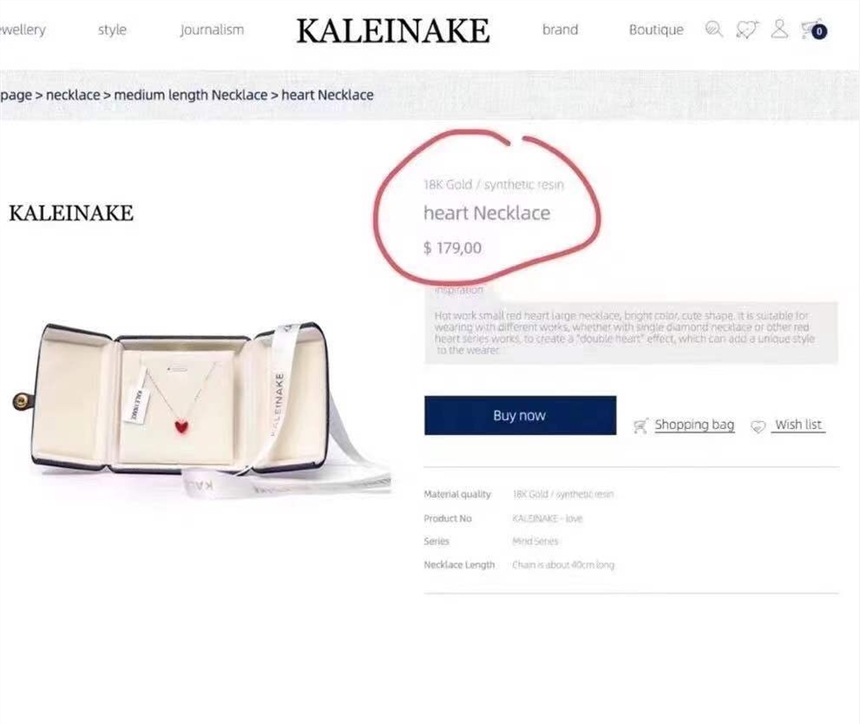Open the user account icon

pyautogui.click(x=779, y=29)
